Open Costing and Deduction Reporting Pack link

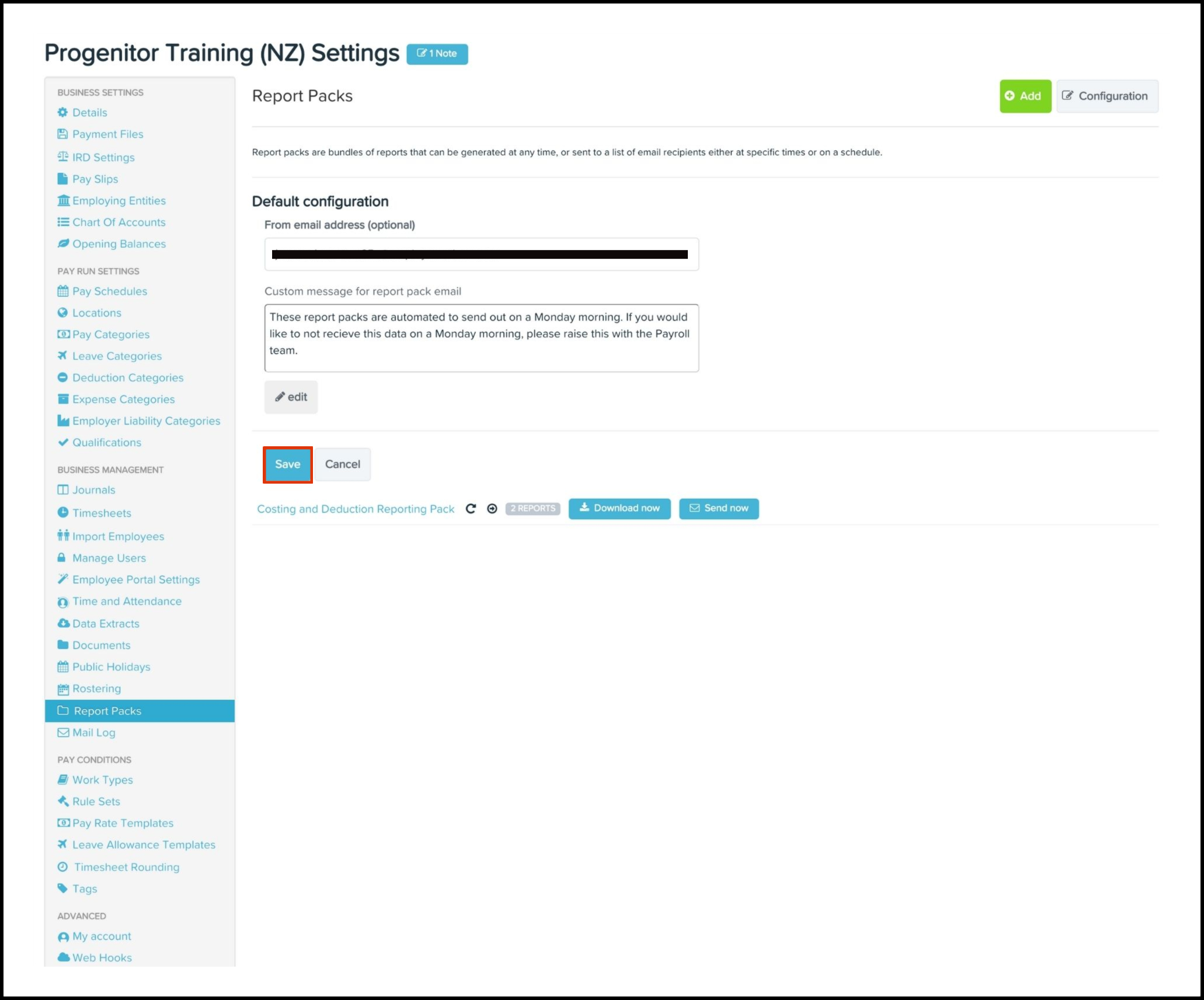pyautogui.click(x=356, y=509)
